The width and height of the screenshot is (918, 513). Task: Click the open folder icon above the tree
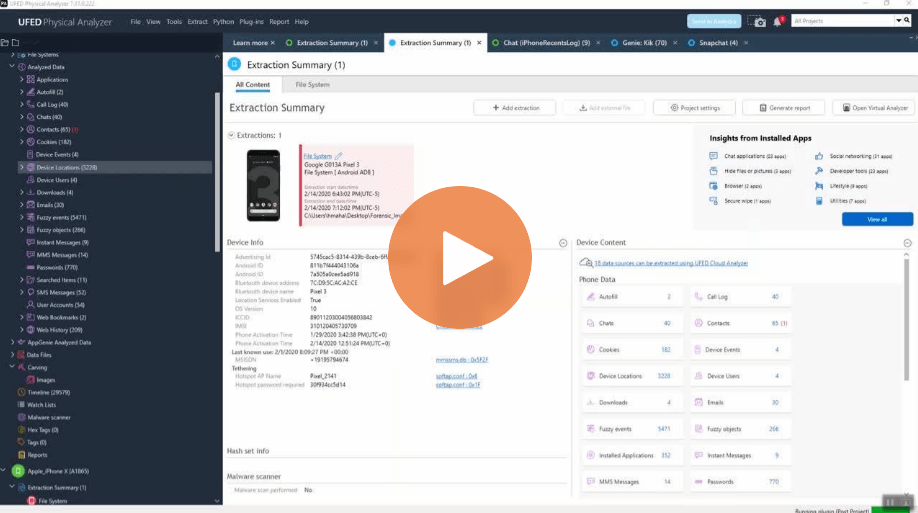5,43
